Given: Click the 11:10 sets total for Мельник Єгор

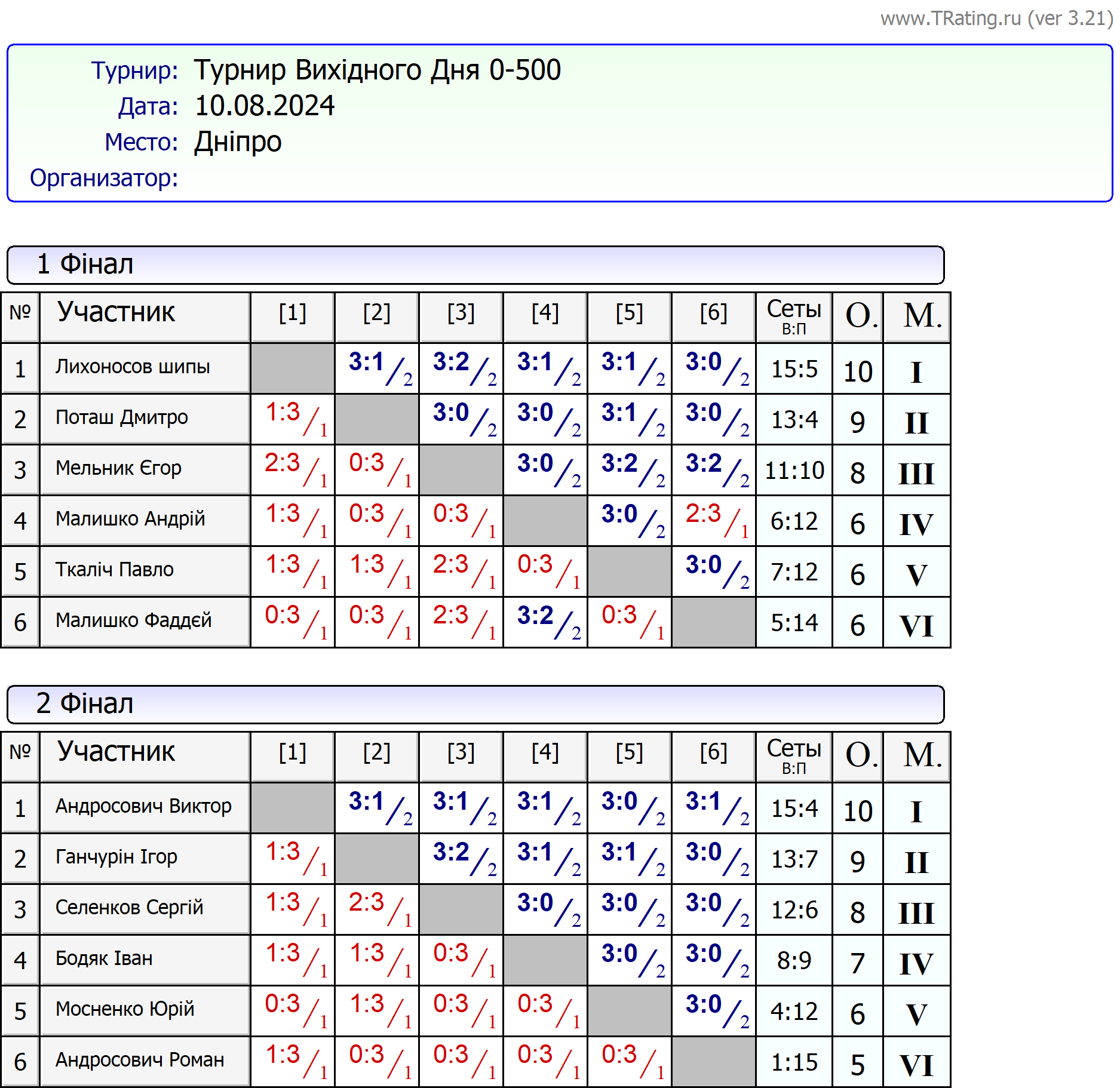Looking at the screenshot, I should point(794,471).
